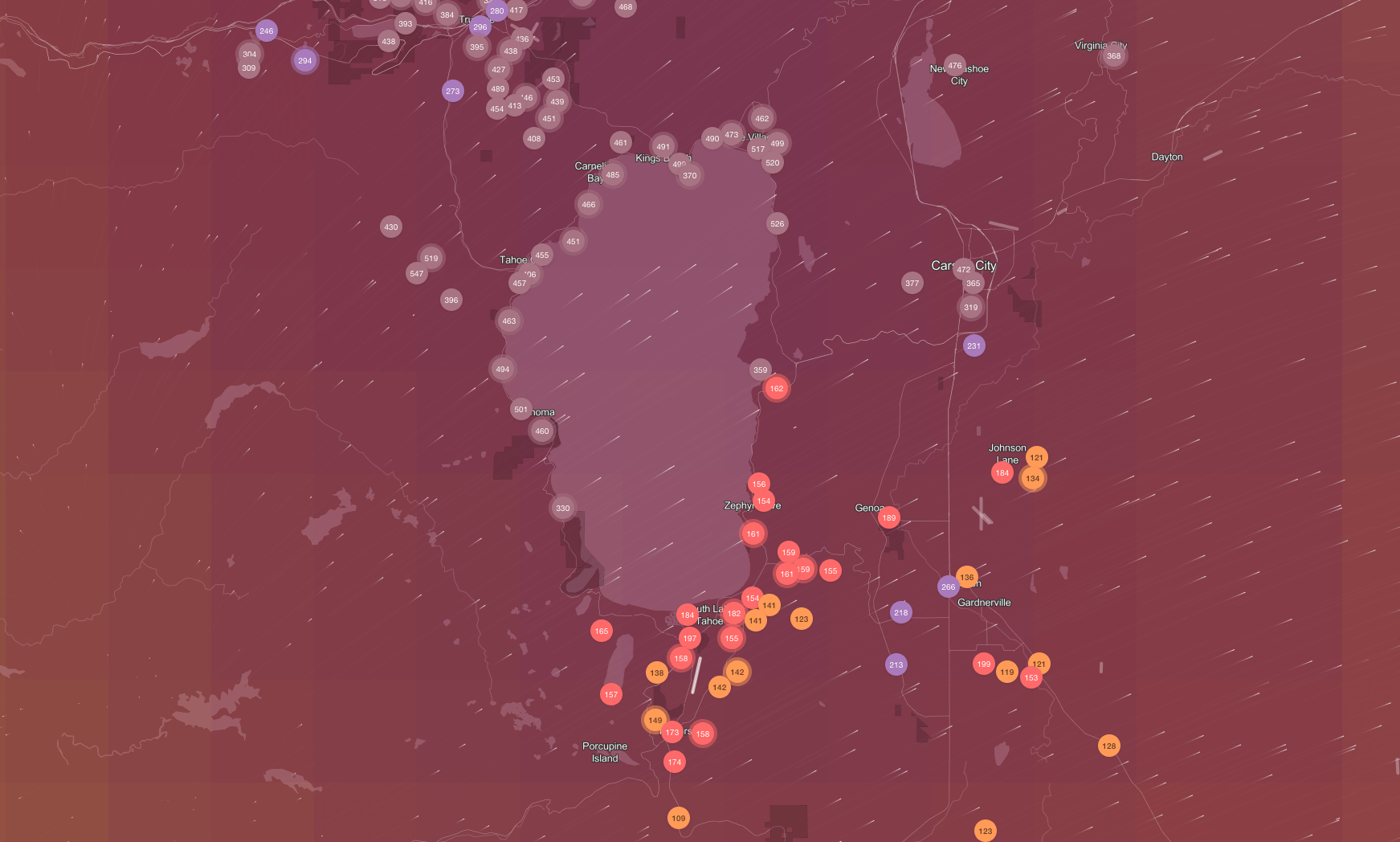
Task: Open the red marker reading 157
Action: [x=611, y=695]
